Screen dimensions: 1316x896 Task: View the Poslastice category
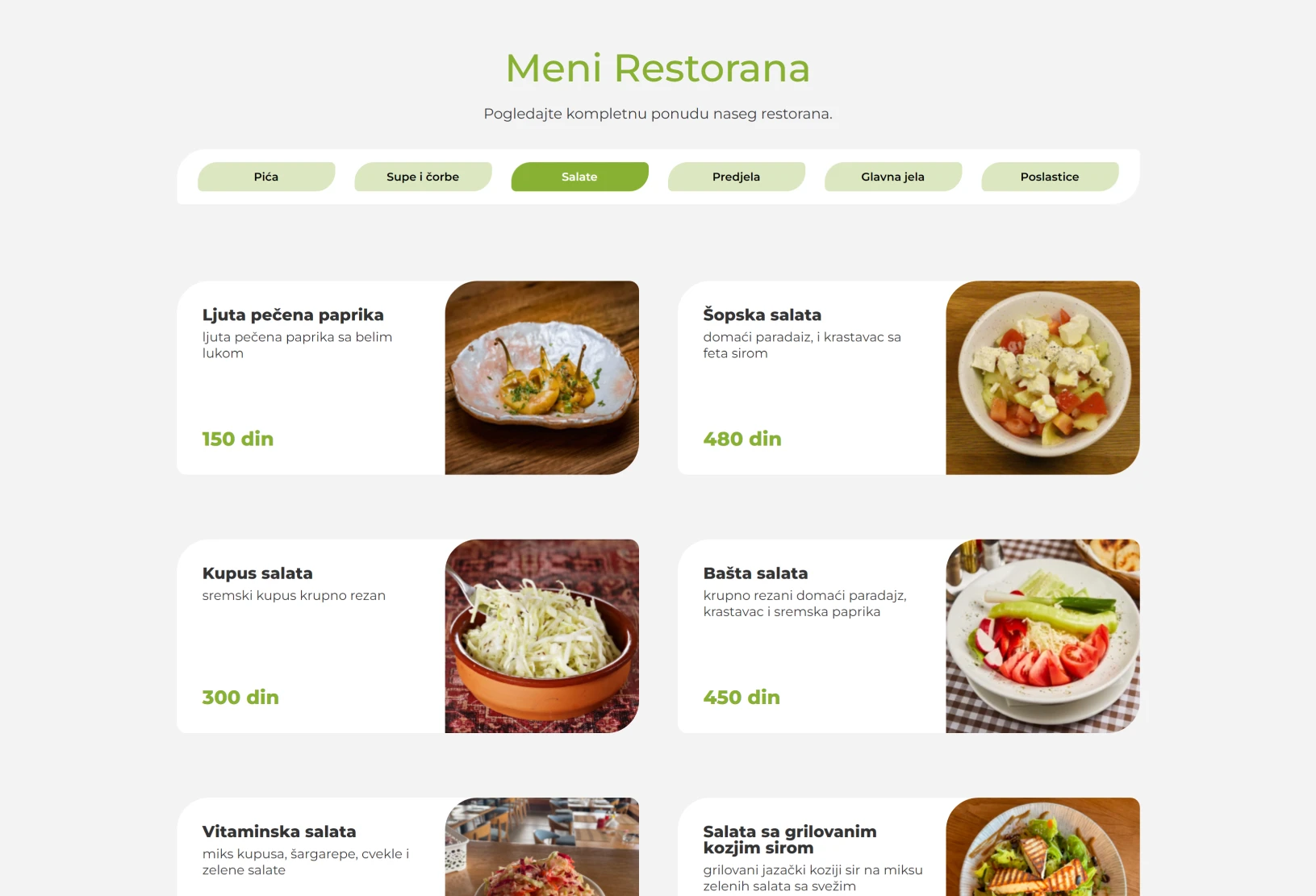coord(1050,177)
